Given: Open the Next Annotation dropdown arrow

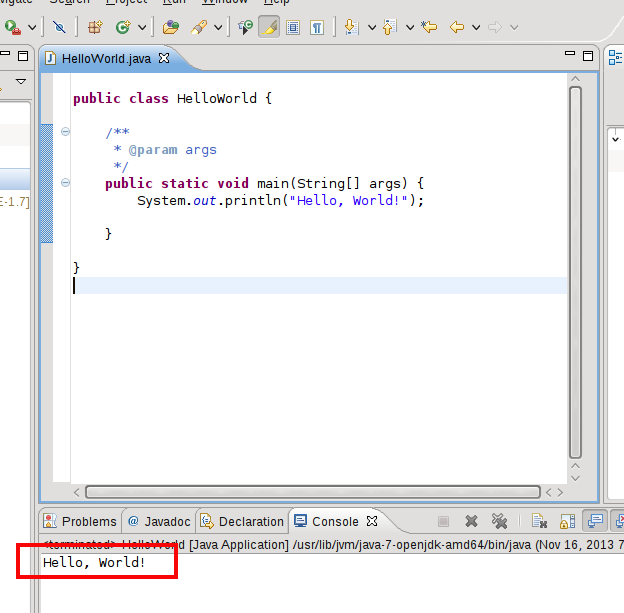Looking at the screenshot, I should coord(372,27).
